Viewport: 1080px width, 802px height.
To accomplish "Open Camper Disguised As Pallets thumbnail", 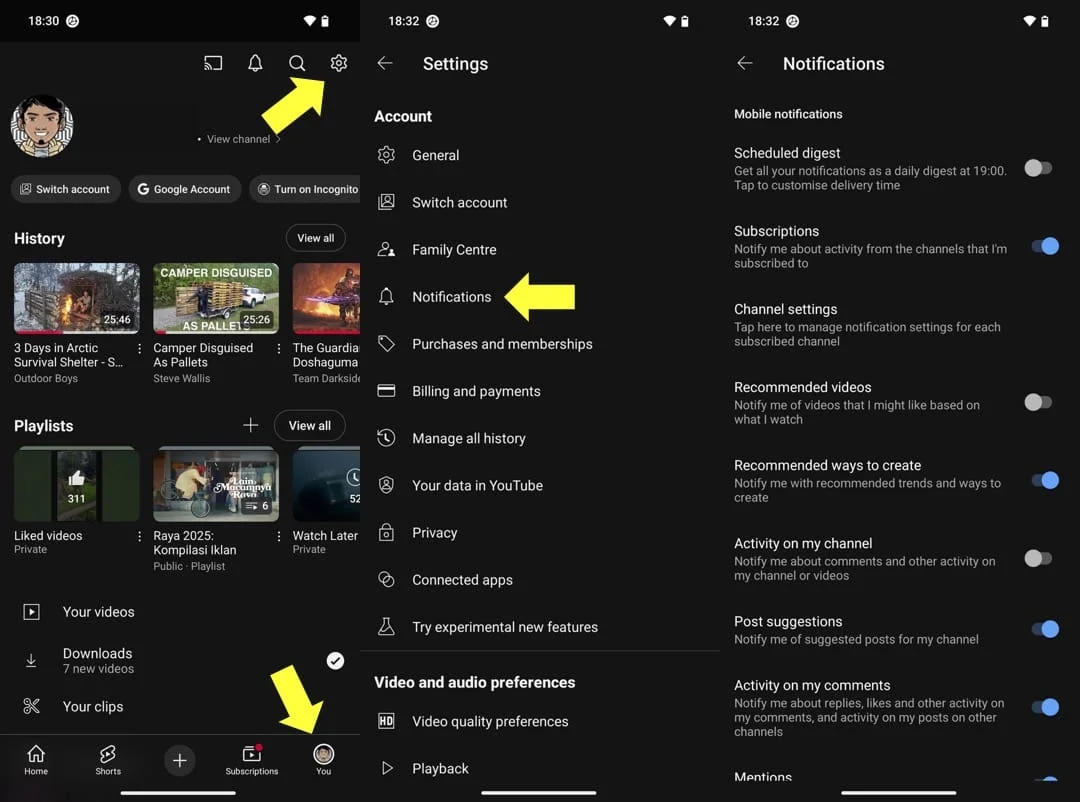I will pos(216,298).
